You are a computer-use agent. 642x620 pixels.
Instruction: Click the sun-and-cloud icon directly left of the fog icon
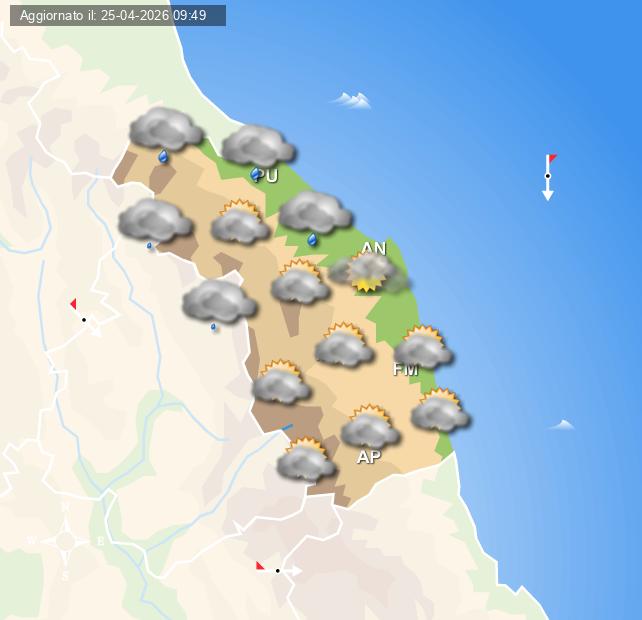[x=300, y=281]
